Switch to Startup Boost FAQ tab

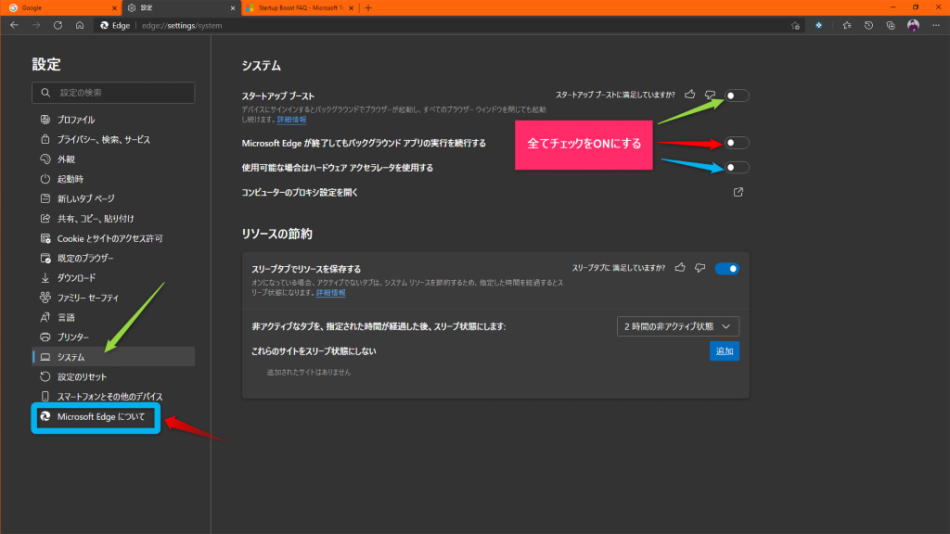[x=299, y=8]
